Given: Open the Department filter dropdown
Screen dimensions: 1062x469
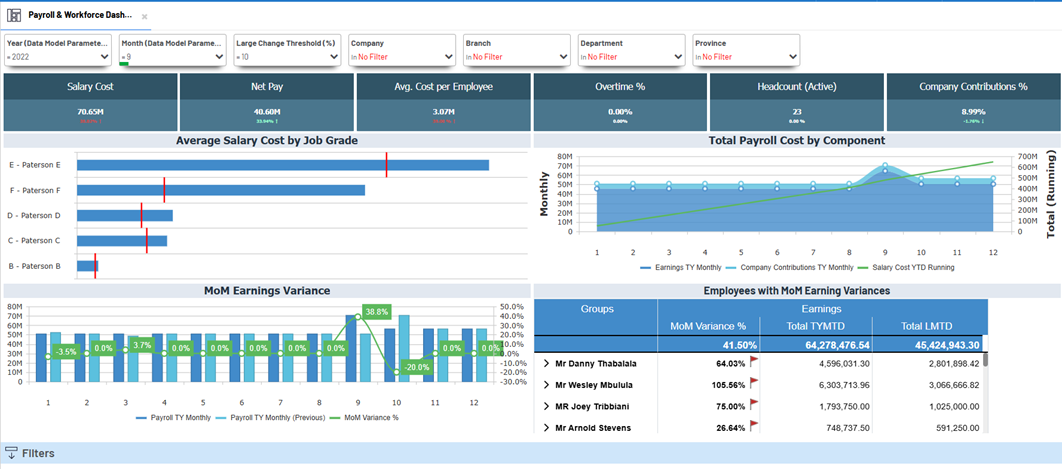Looking at the screenshot, I should pos(677,57).
